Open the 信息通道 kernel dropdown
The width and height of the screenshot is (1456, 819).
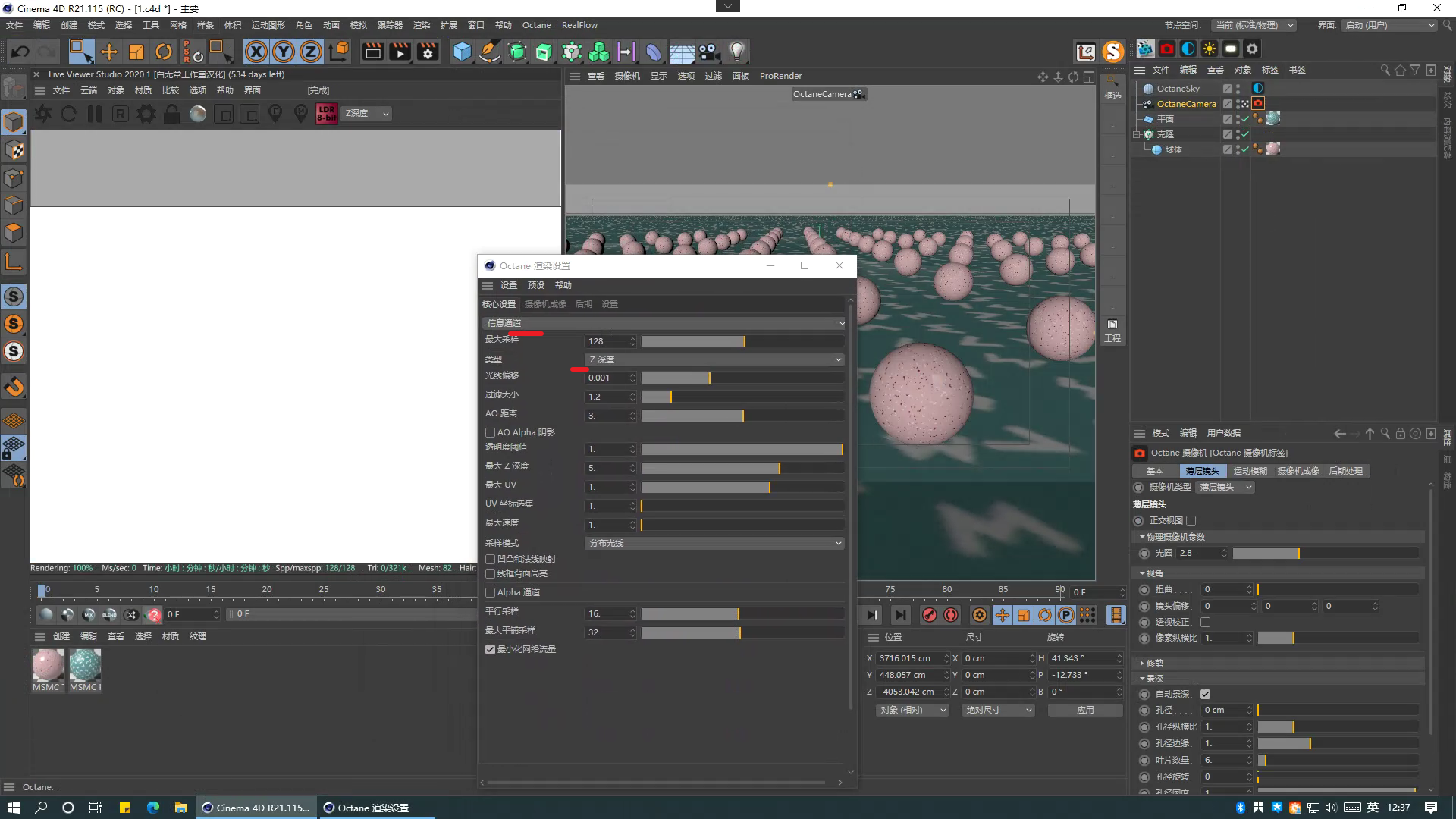664,323
